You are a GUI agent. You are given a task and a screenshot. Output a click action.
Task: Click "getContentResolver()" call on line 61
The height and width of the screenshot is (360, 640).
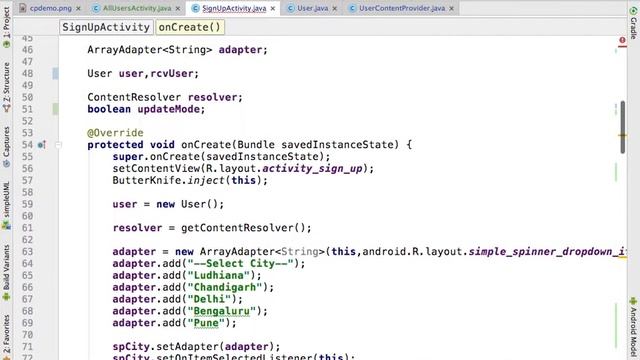pyautogui.click(x=243, y=228)
